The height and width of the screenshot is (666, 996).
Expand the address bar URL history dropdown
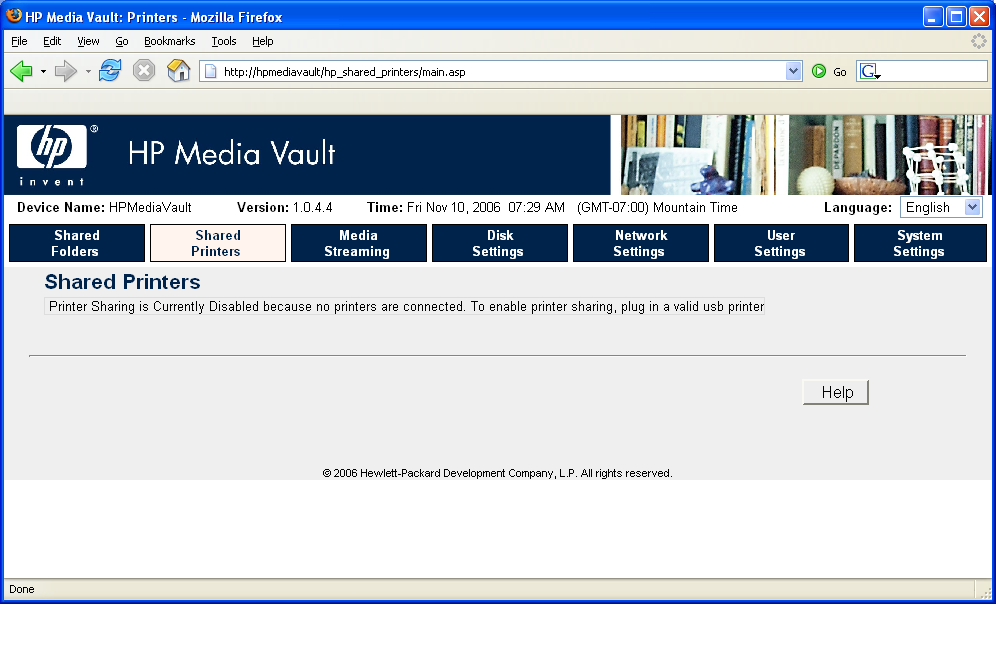(x=794, y=71)
